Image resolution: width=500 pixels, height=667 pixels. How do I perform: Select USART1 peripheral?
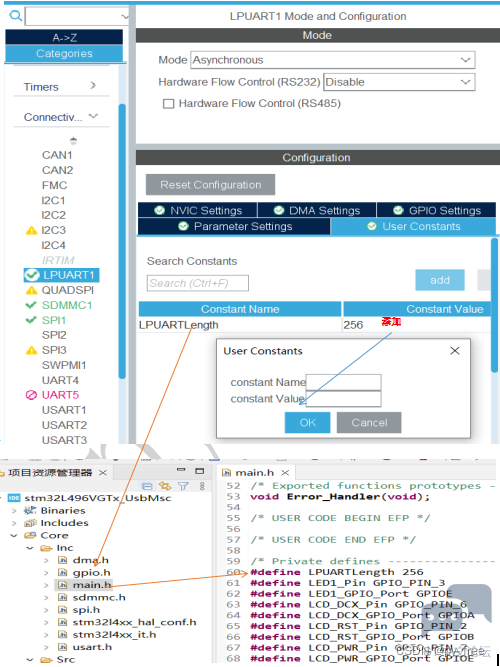64,410
